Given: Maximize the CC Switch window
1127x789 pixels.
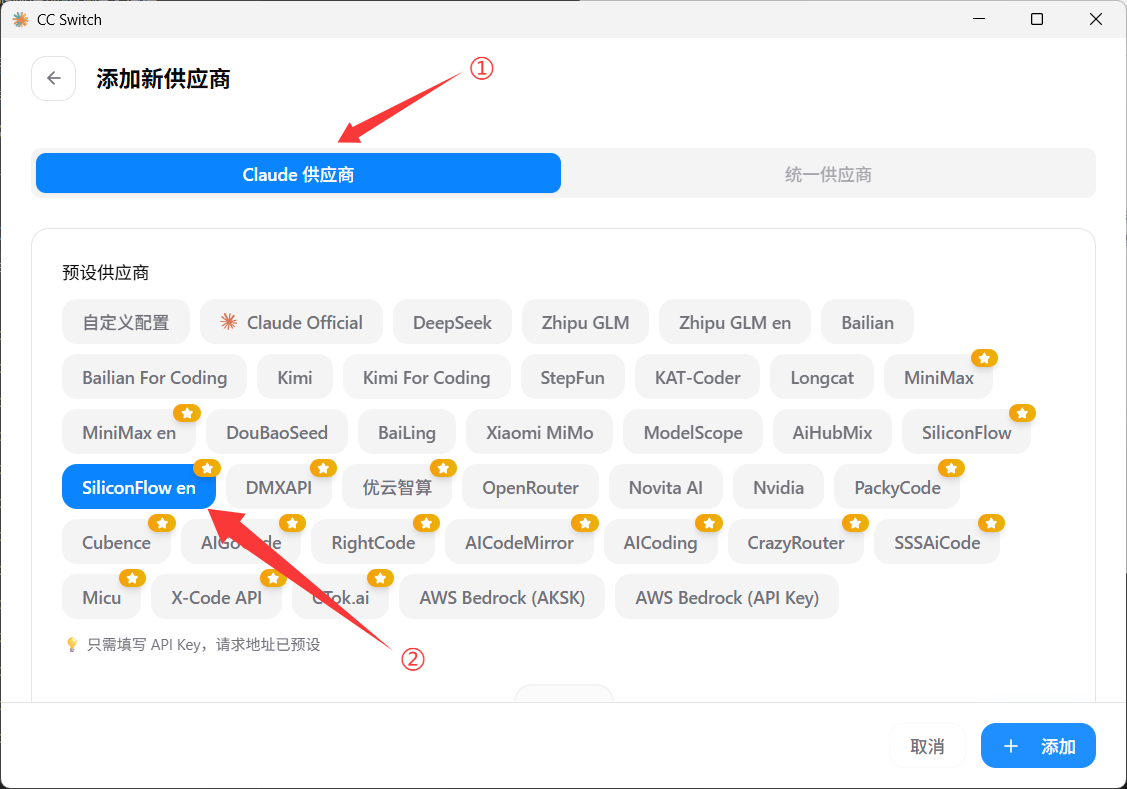Looking at the screenshot, I should tap(1036, 19).
